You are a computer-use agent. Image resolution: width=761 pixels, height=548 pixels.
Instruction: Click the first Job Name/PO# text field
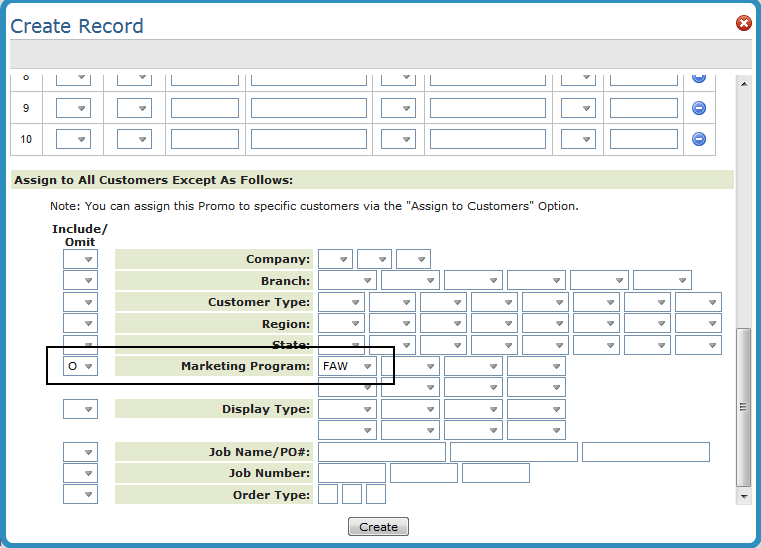tap(382, 452)
